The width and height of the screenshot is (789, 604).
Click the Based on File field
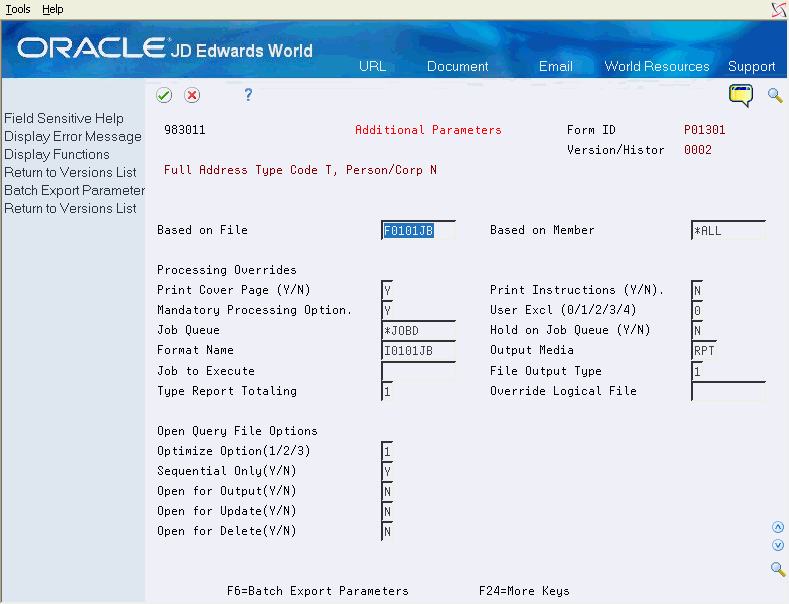point(419,231)
